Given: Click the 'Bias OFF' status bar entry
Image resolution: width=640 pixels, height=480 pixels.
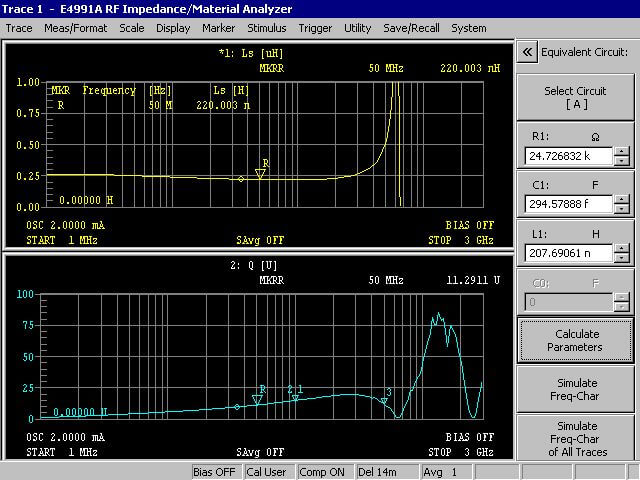Looking at the screenshot, I should tap(214, 472).
